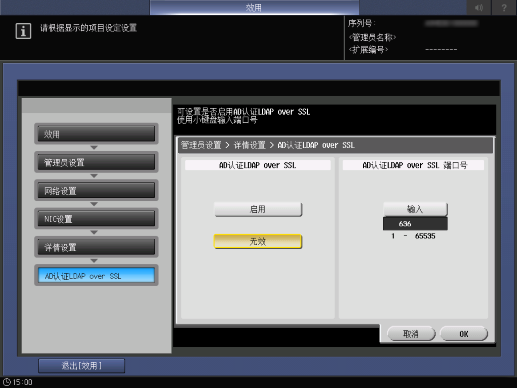Click the 扩展编号 label
This screenshot has height=388, width=517.
tap(368, 50)
